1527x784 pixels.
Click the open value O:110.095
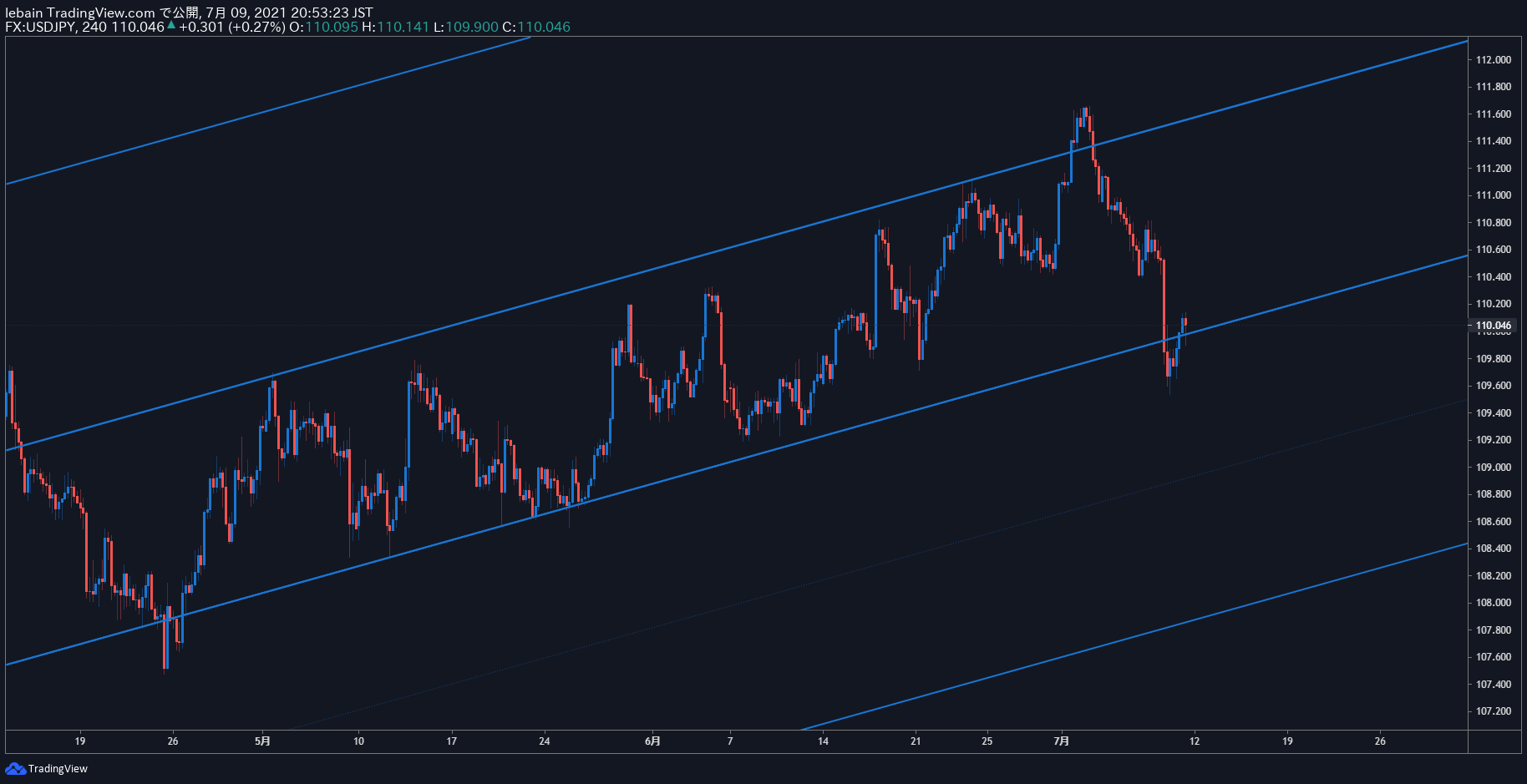point(323,27)
